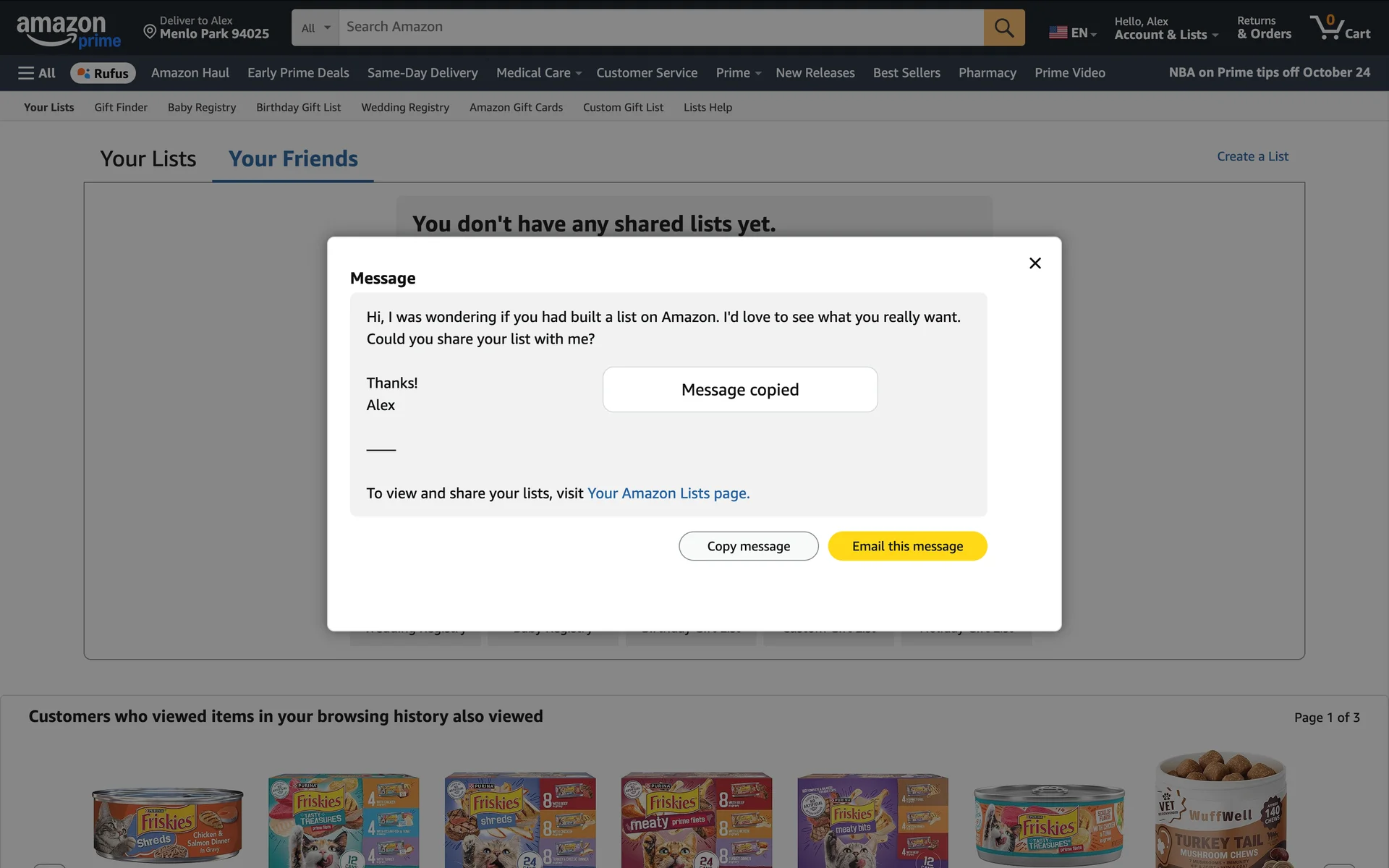Expand the search category All dropdown
Viewport: 1389px width, 868px height.
coord(315,27)
